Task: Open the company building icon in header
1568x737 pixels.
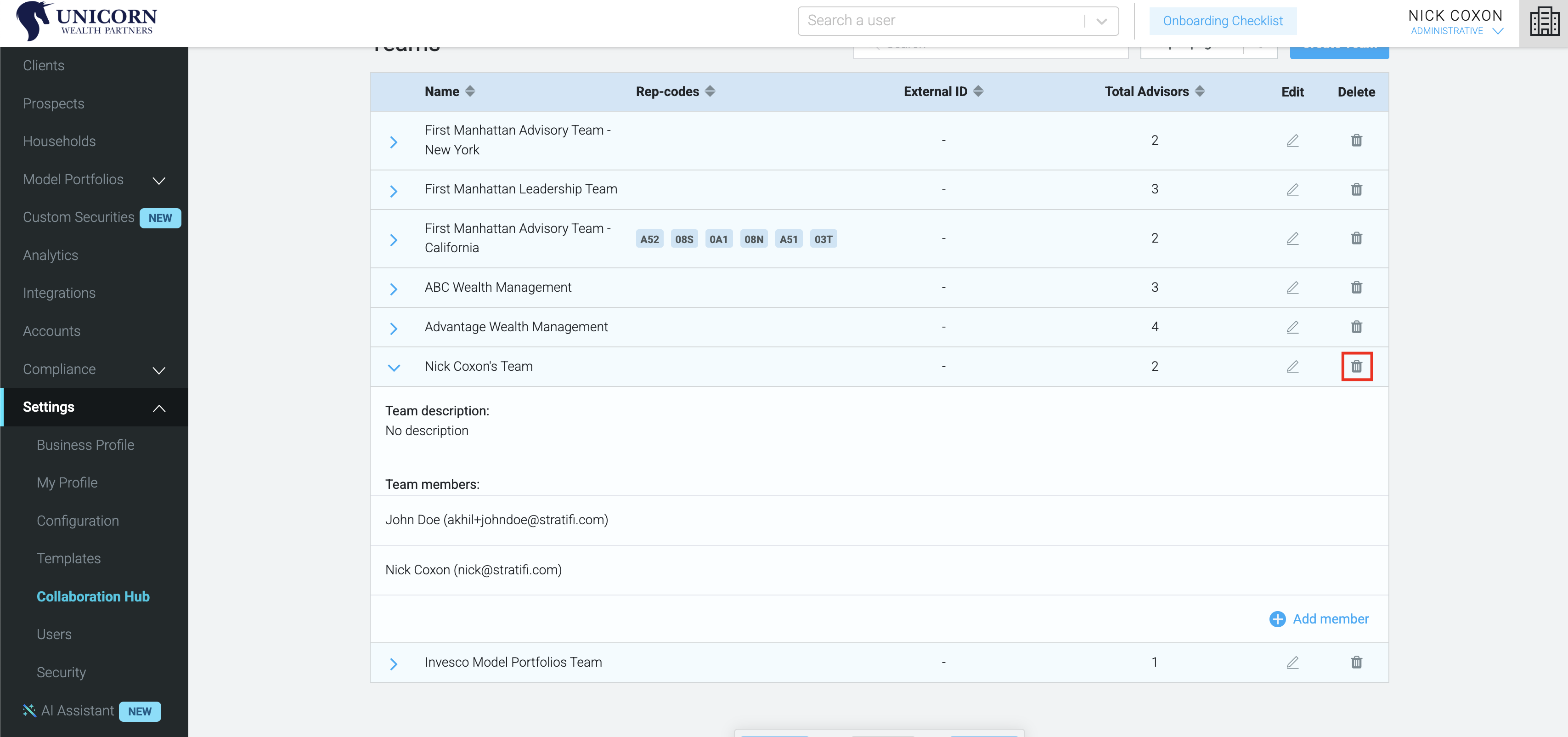Action: pos(1544,22)
